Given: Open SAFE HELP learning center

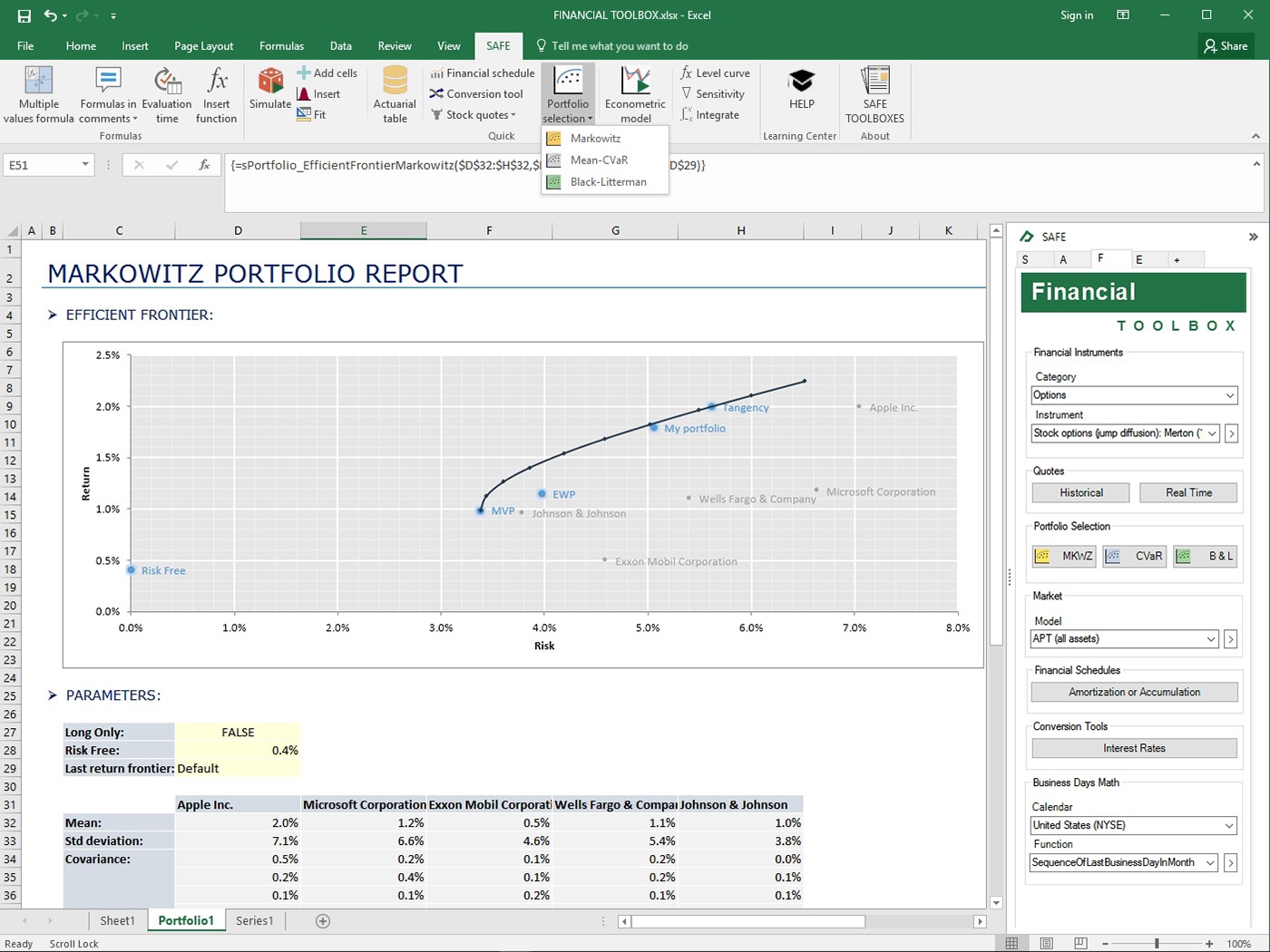Looking at the screenshot, I should [x=802, y=90].
